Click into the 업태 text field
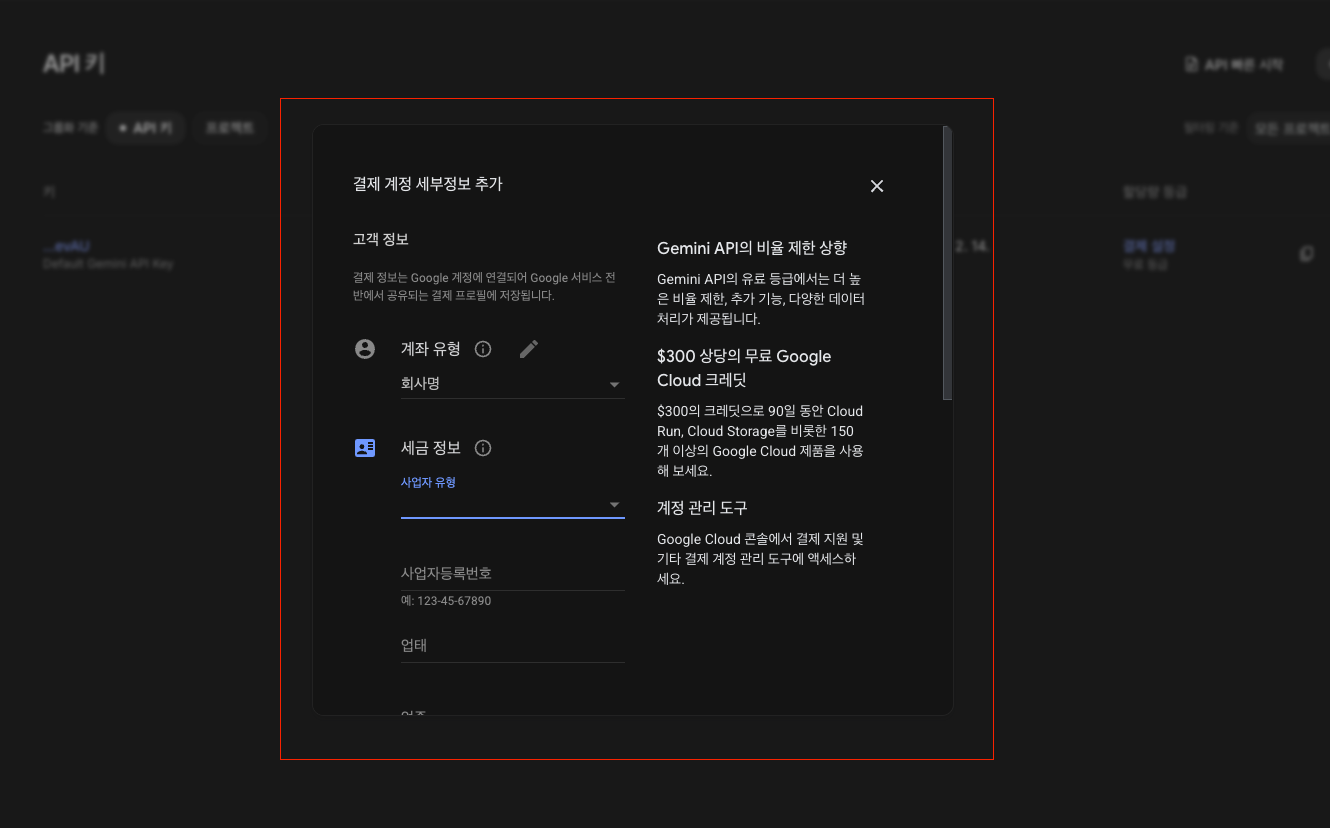Image resolution: width=1330 pixels, height=828 pixels. 513,646
